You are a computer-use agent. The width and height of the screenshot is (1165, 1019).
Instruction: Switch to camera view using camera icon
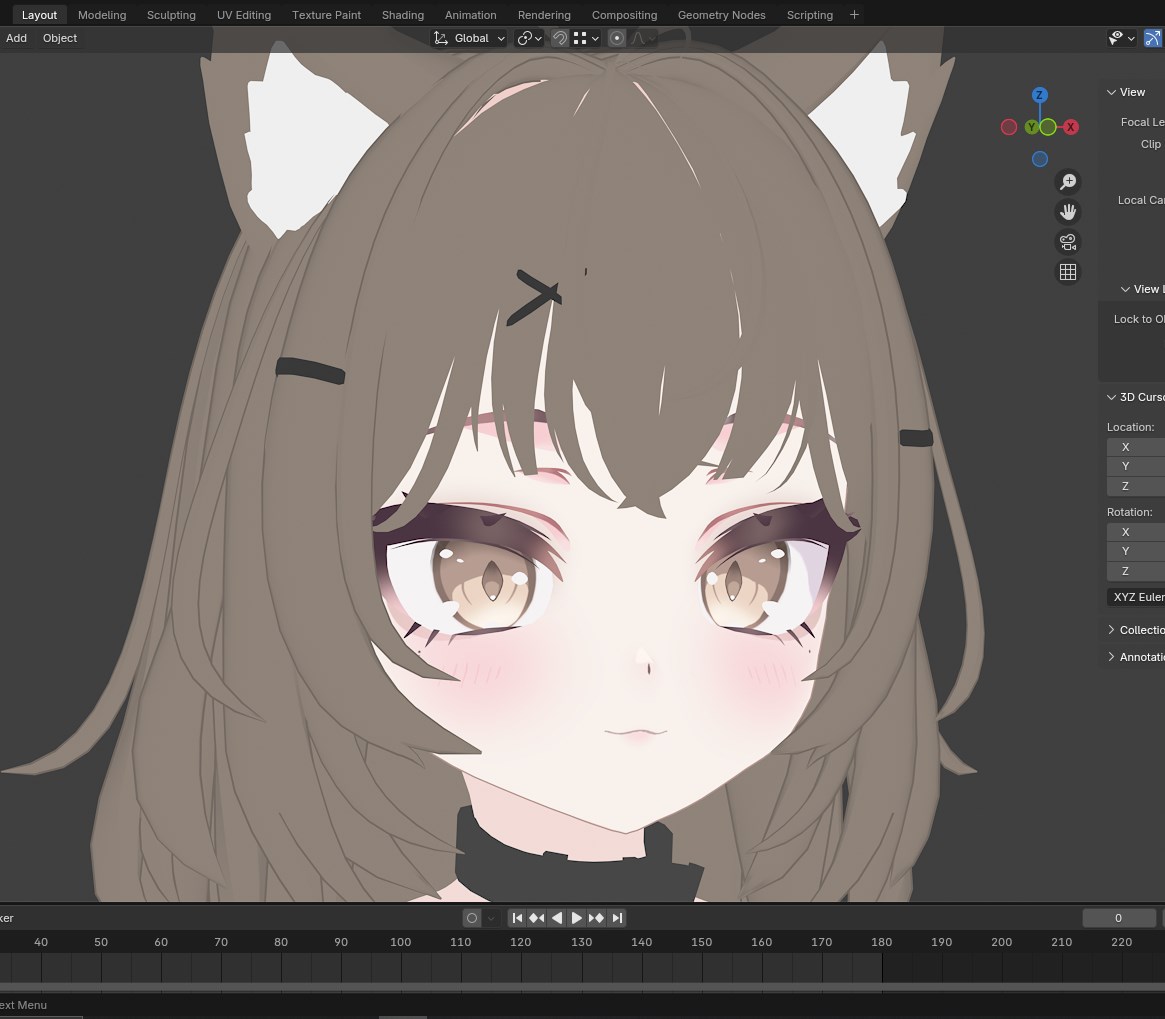(1068, 241)
